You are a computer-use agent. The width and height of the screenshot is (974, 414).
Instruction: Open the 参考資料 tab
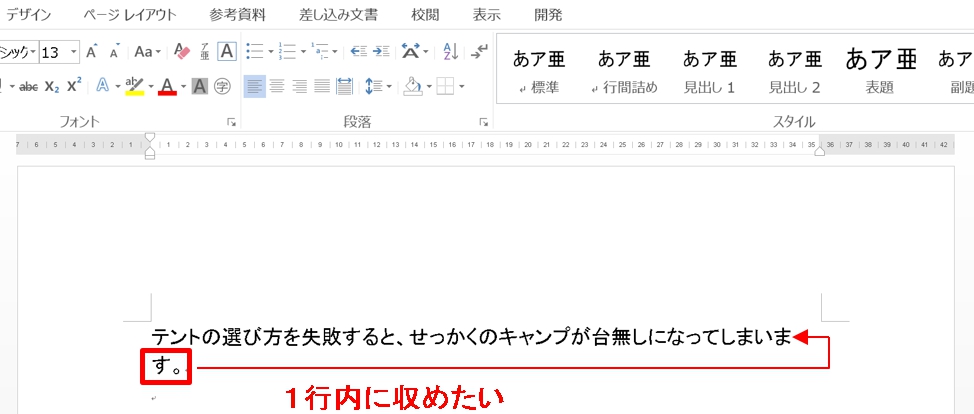pyautogui.click(x=237, y=15)
